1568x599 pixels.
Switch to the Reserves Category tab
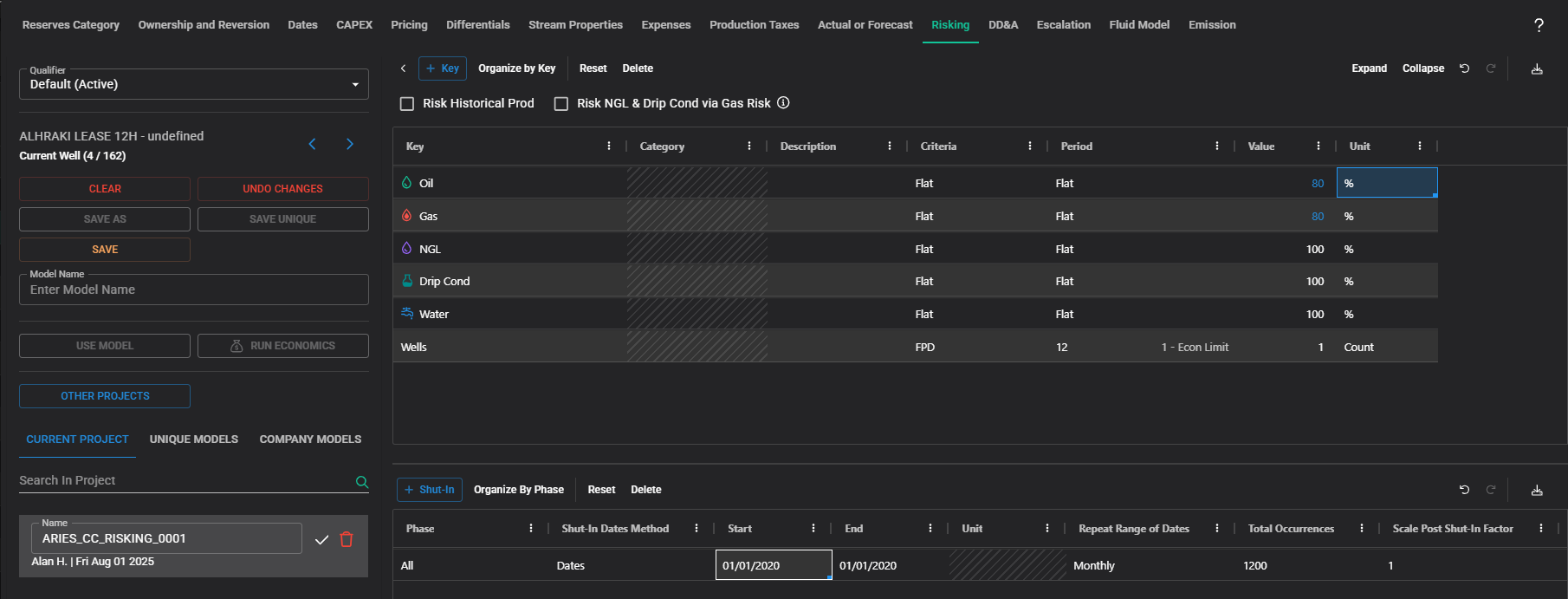click(71, 25)
